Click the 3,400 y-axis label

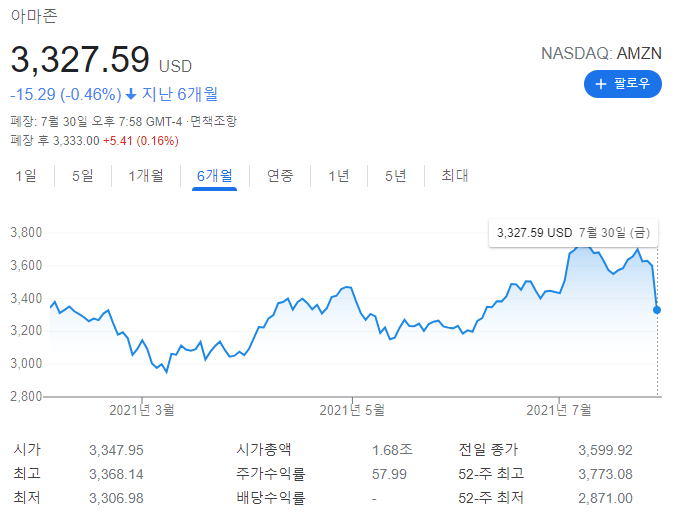[26, 298]
